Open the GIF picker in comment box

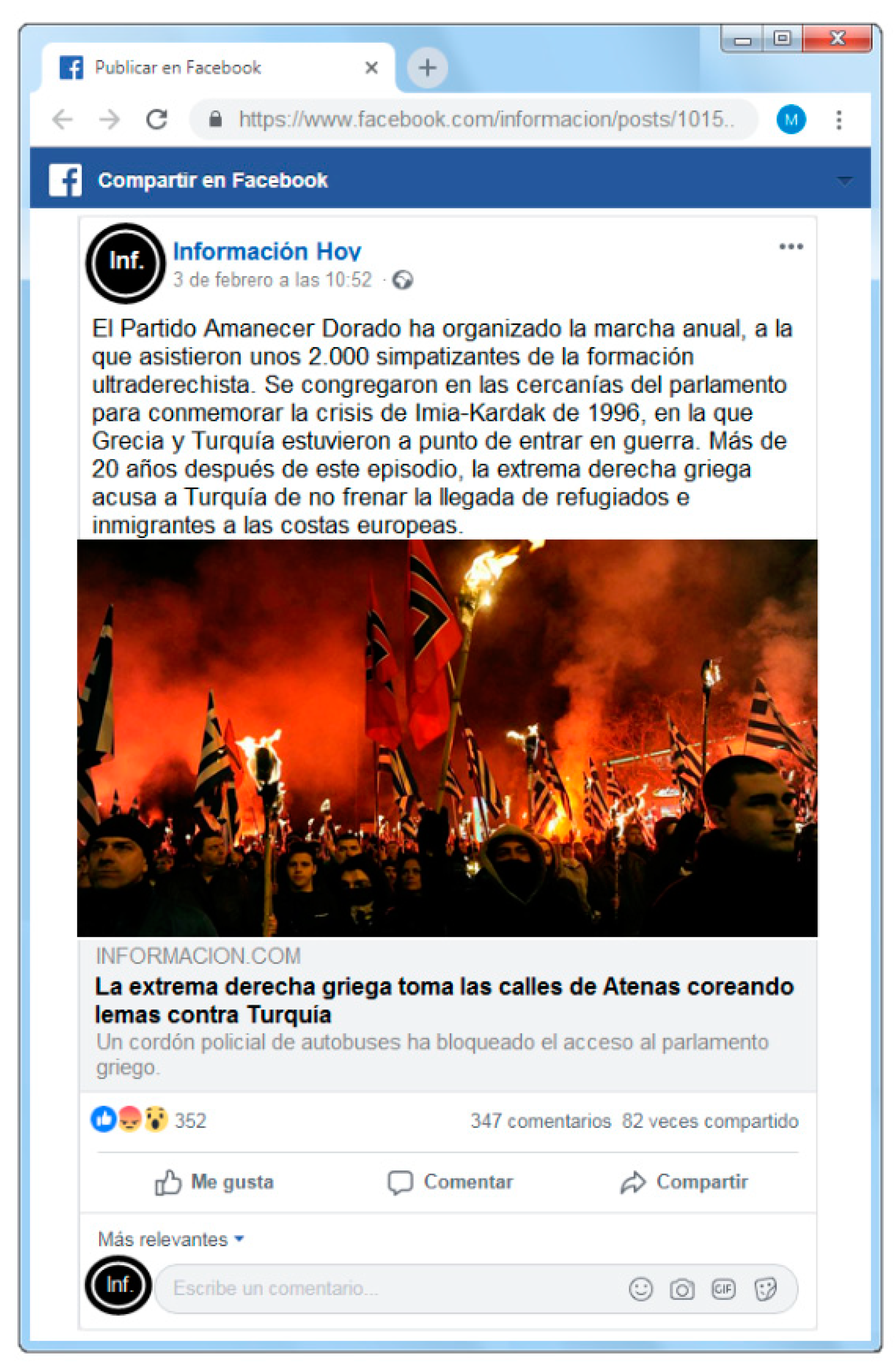pyautogui.click(x=723, y=1289)
